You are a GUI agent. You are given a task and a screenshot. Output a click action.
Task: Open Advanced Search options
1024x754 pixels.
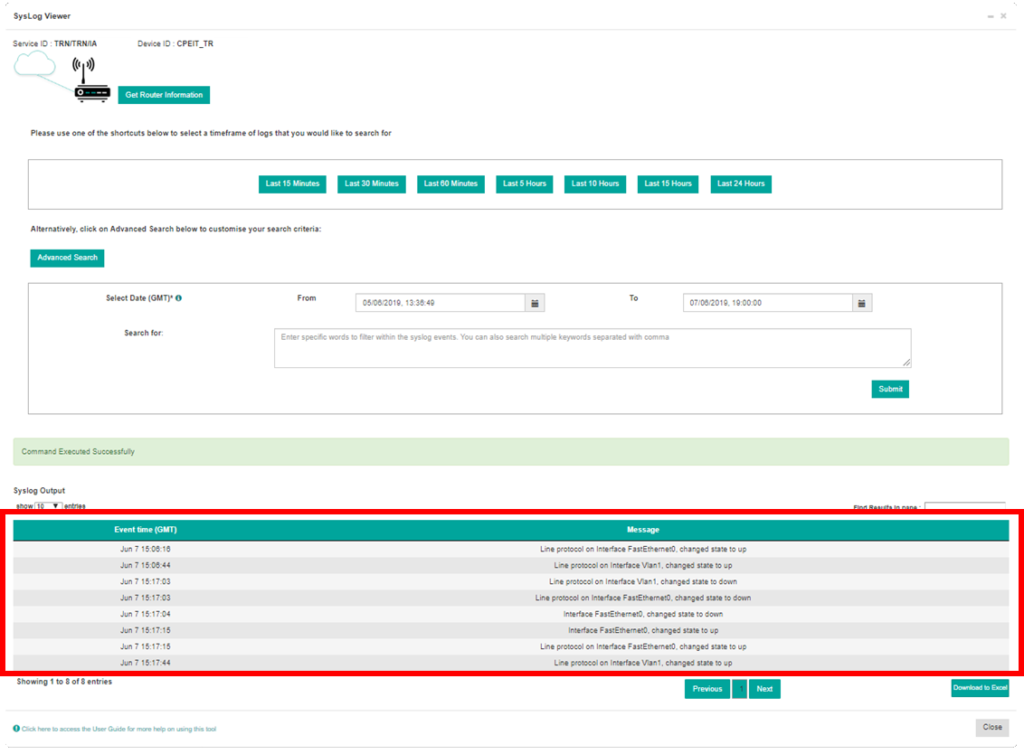pyautogui.click(x=66, y=257)
